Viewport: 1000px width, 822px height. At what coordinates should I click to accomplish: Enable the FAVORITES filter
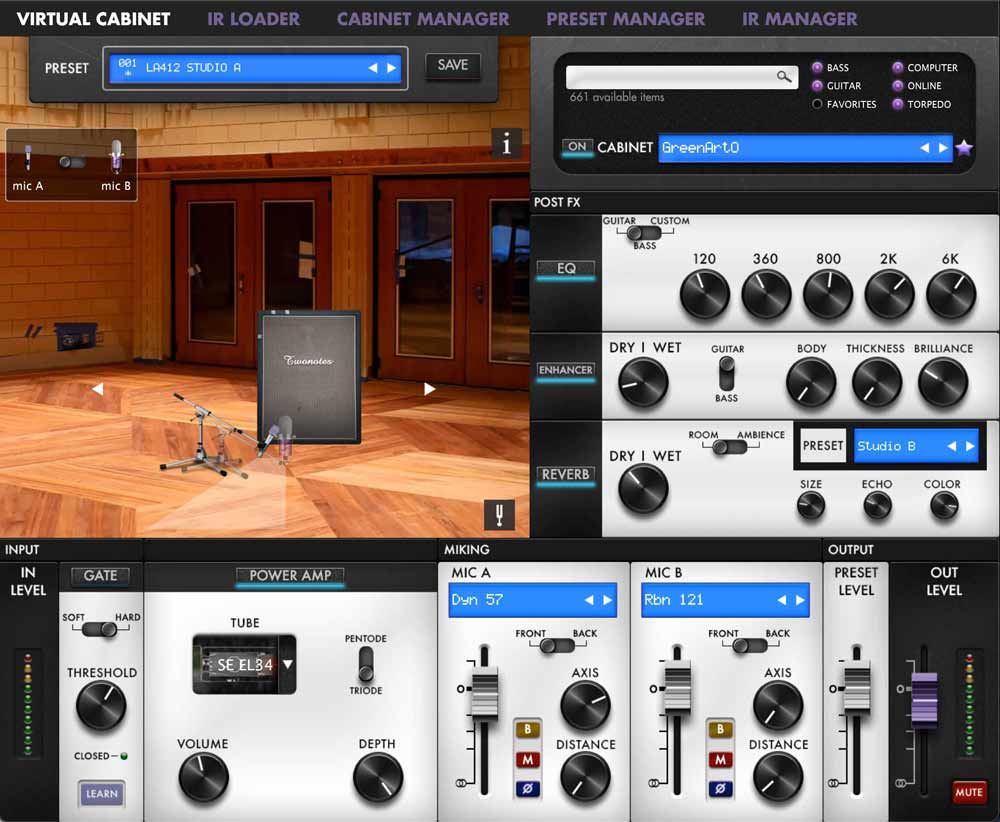(817, 104)
